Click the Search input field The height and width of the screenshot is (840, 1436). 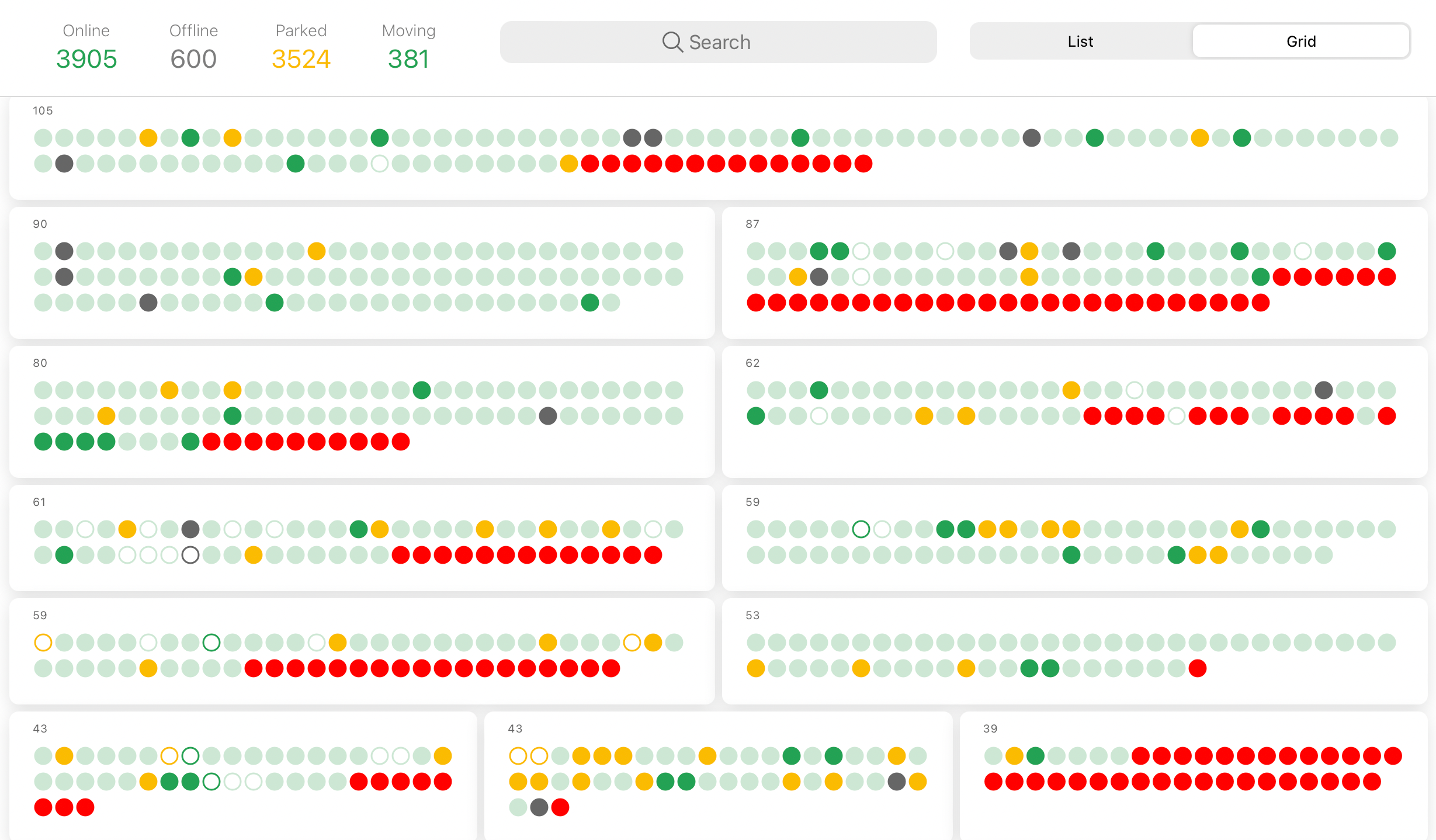coord(719,42)
